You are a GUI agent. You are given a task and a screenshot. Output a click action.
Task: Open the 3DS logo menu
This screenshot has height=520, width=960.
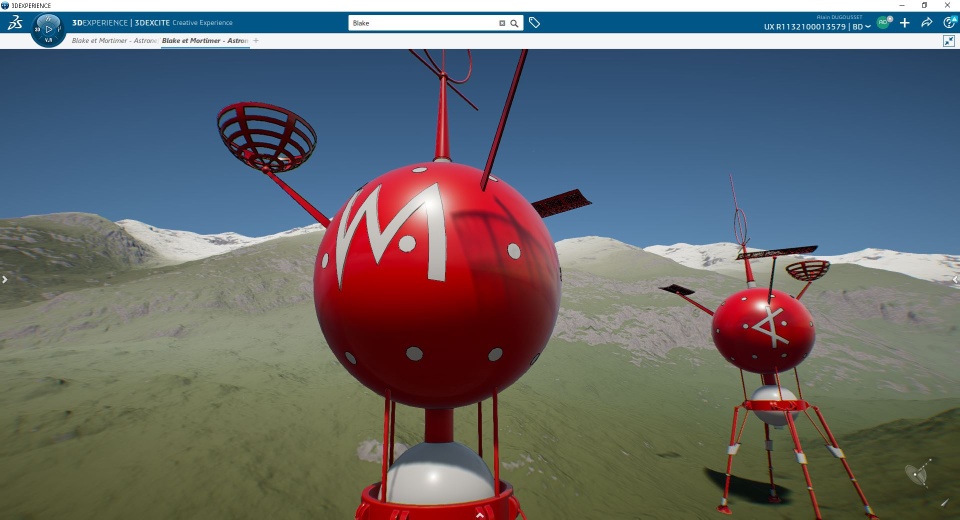click(x=15, y=23)
